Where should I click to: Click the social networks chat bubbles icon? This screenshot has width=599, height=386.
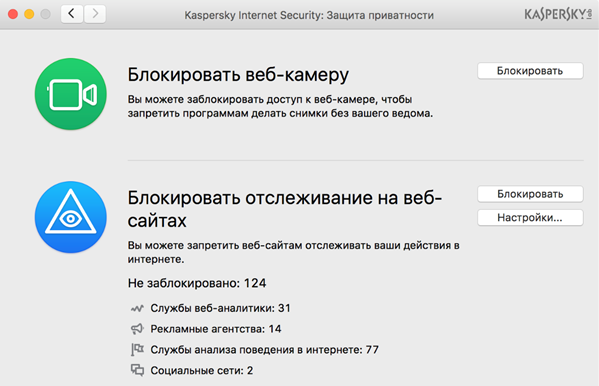click(x=137, y=370)
